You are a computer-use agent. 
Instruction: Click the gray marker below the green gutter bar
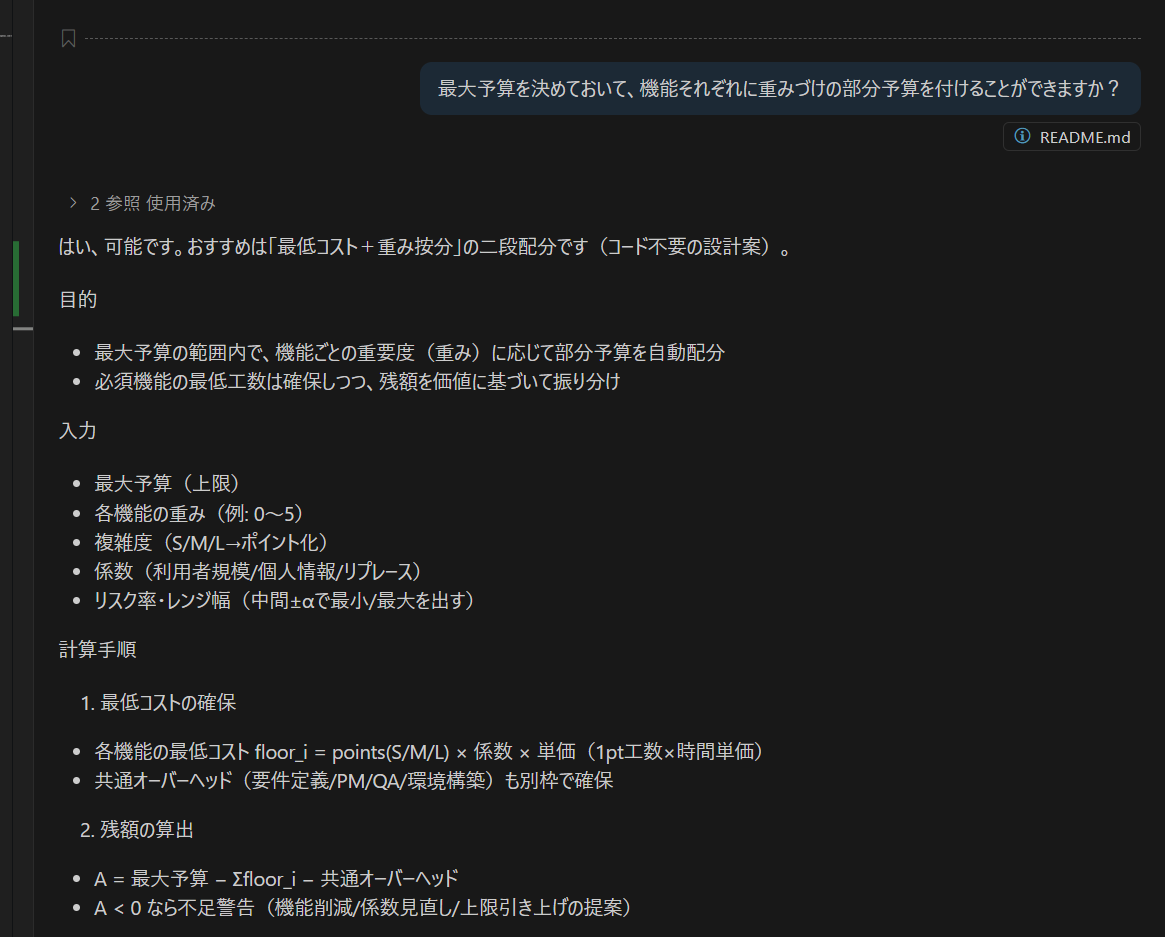pyautogui.click(x=22, y=328)
